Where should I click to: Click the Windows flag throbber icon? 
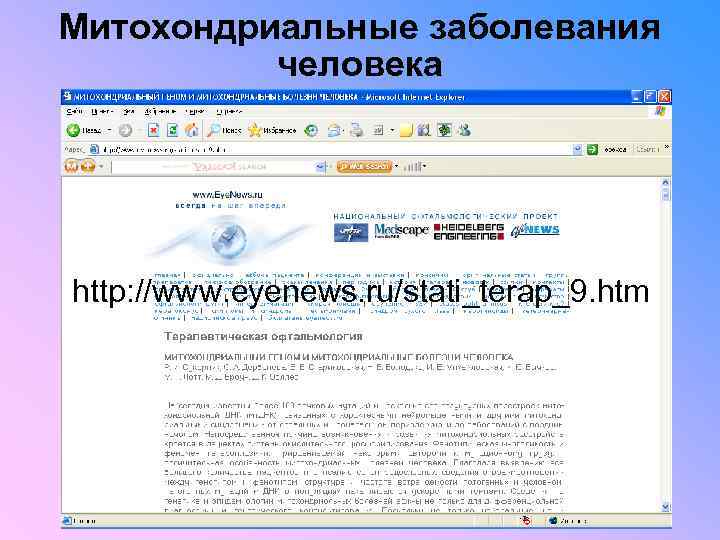coord(660,112)
